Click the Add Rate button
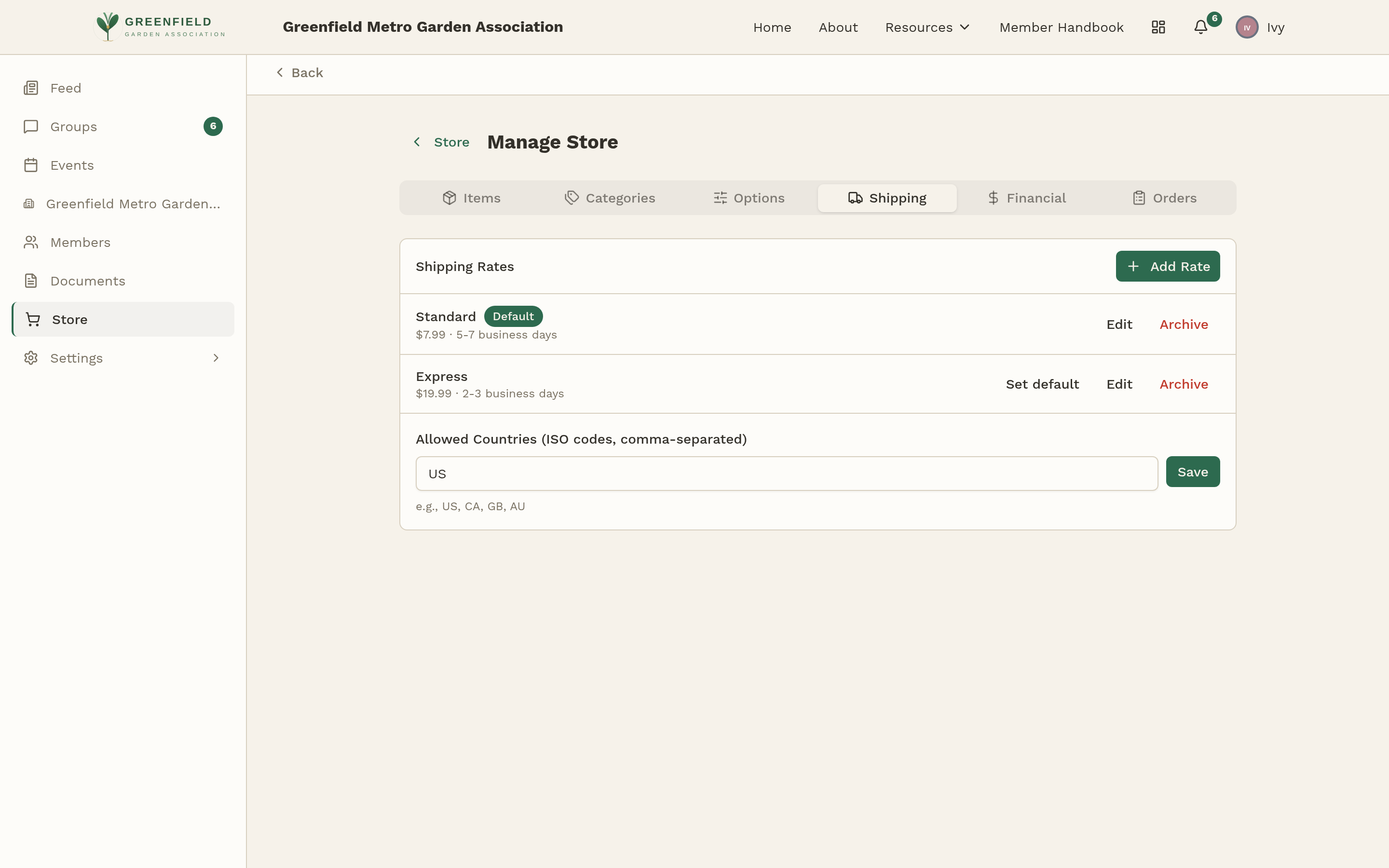 tap(1168, 266)
